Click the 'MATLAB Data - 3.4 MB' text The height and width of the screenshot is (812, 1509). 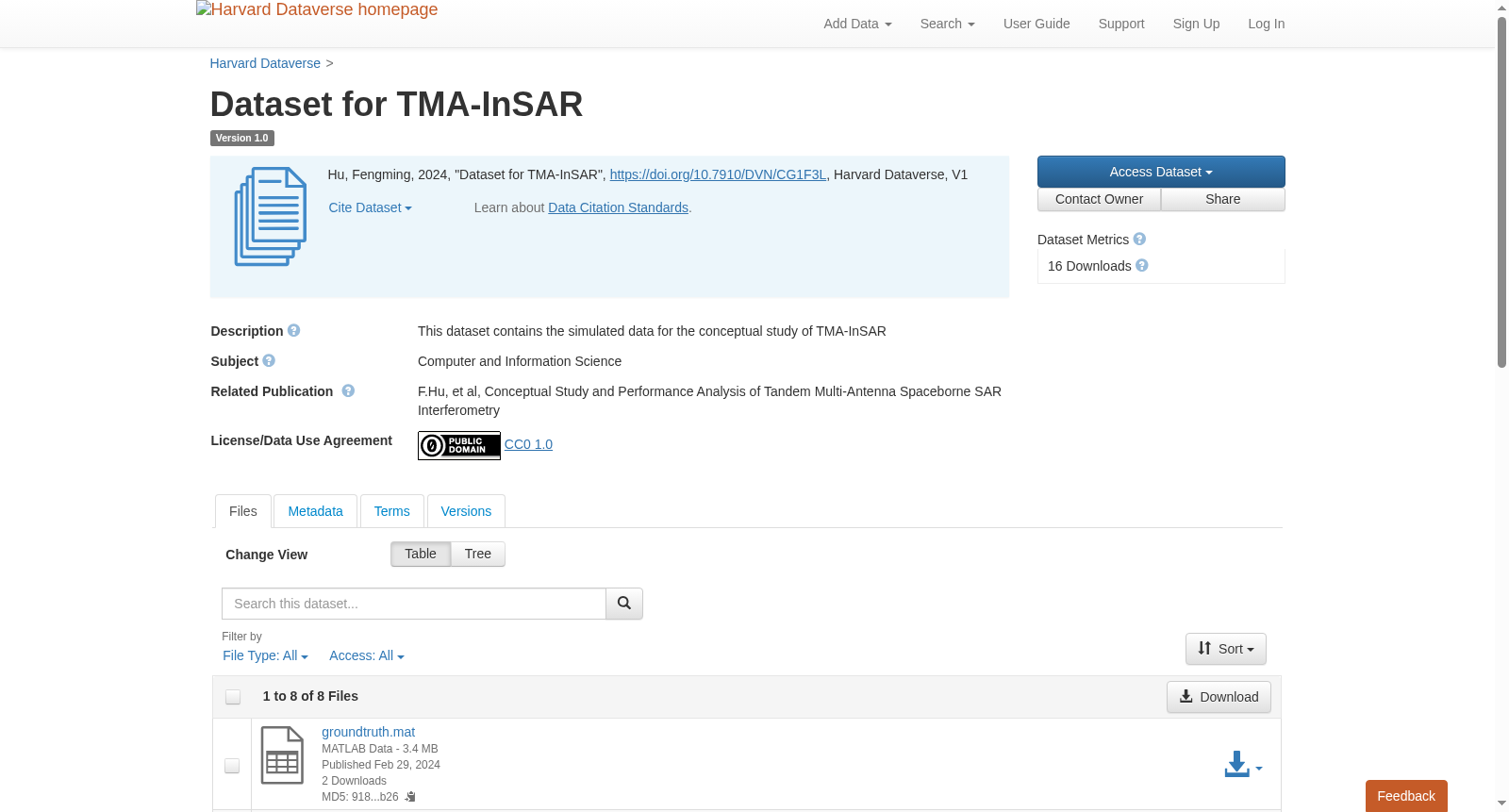pyautogui.click(x=379, y=749)
